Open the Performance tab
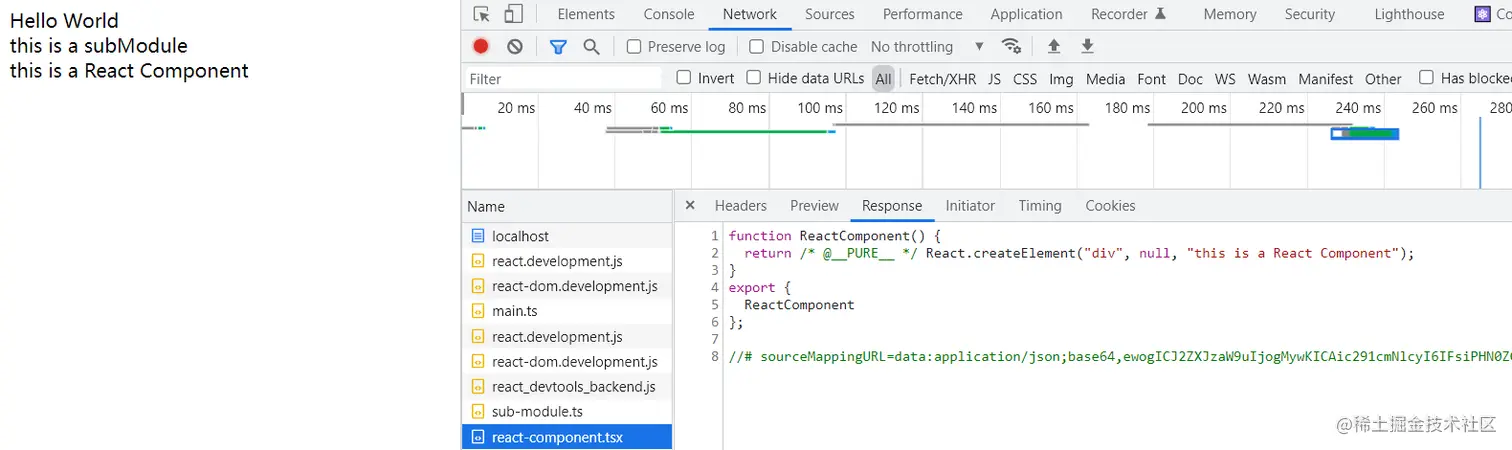This screenshot has width=1512, height=450. tap(923, 14)
